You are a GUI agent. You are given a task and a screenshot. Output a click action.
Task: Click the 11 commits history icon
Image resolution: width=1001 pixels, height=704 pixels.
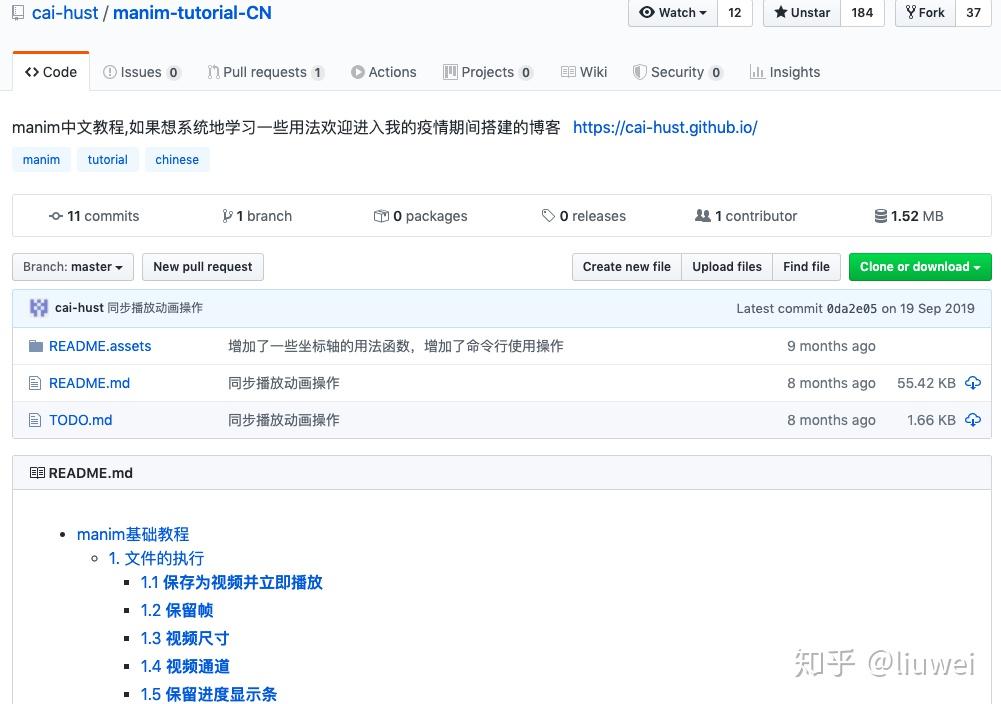(x=56, y=216)
